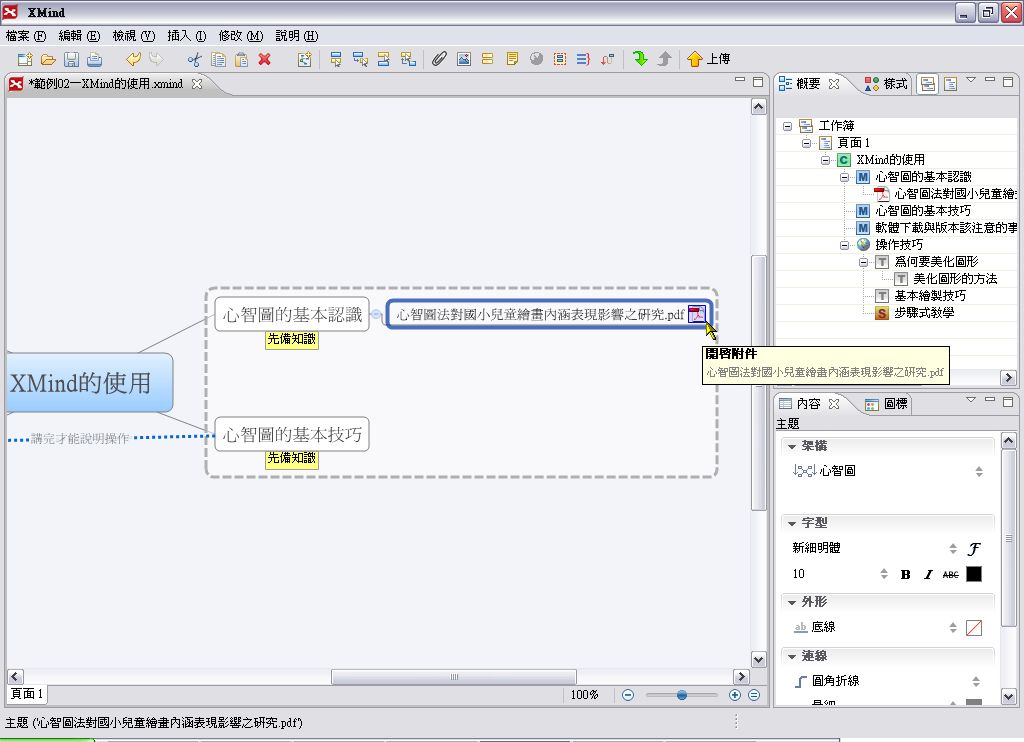The height and width of the screenshot is (742, 1024).
Task: Click the relationship toolbar icon
Action: pos(607,59)
